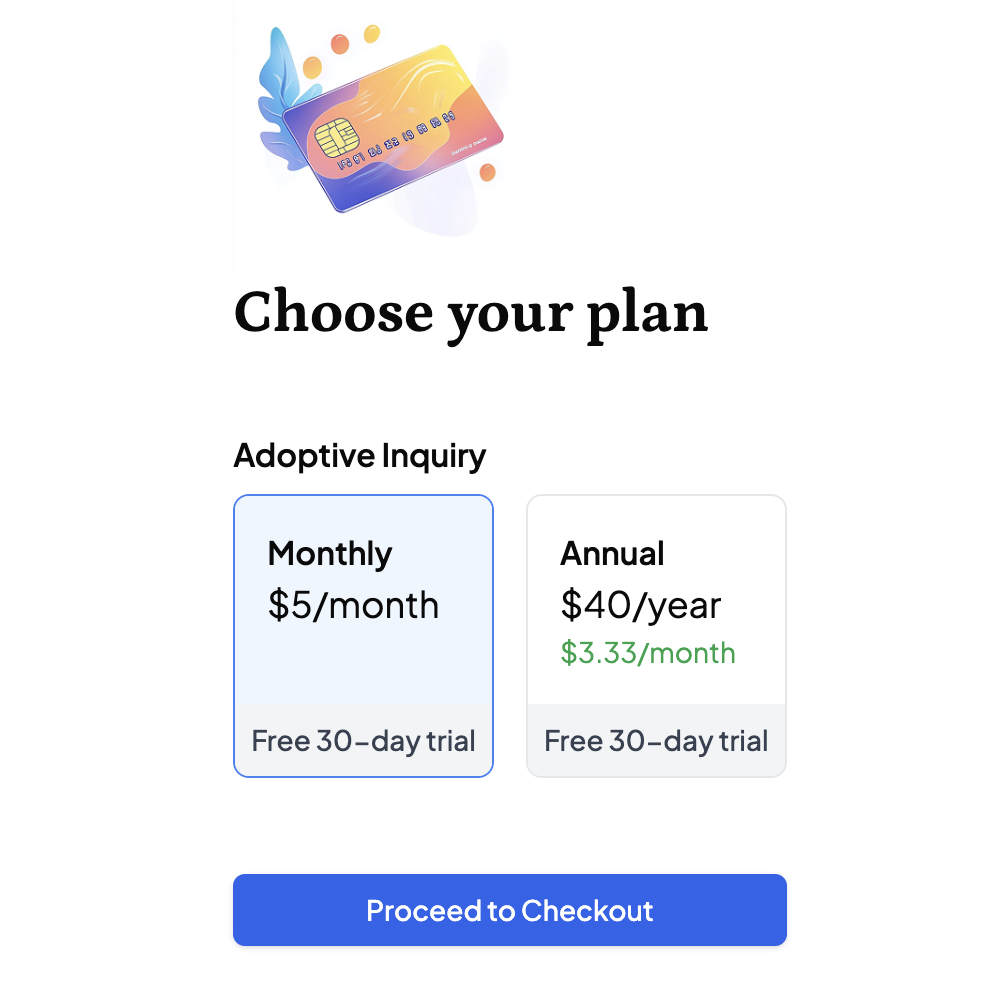The width and height of the screenshot is (988, 1002).
Task: Click Proceed to Checkout
Action: (x=510, y=910)
